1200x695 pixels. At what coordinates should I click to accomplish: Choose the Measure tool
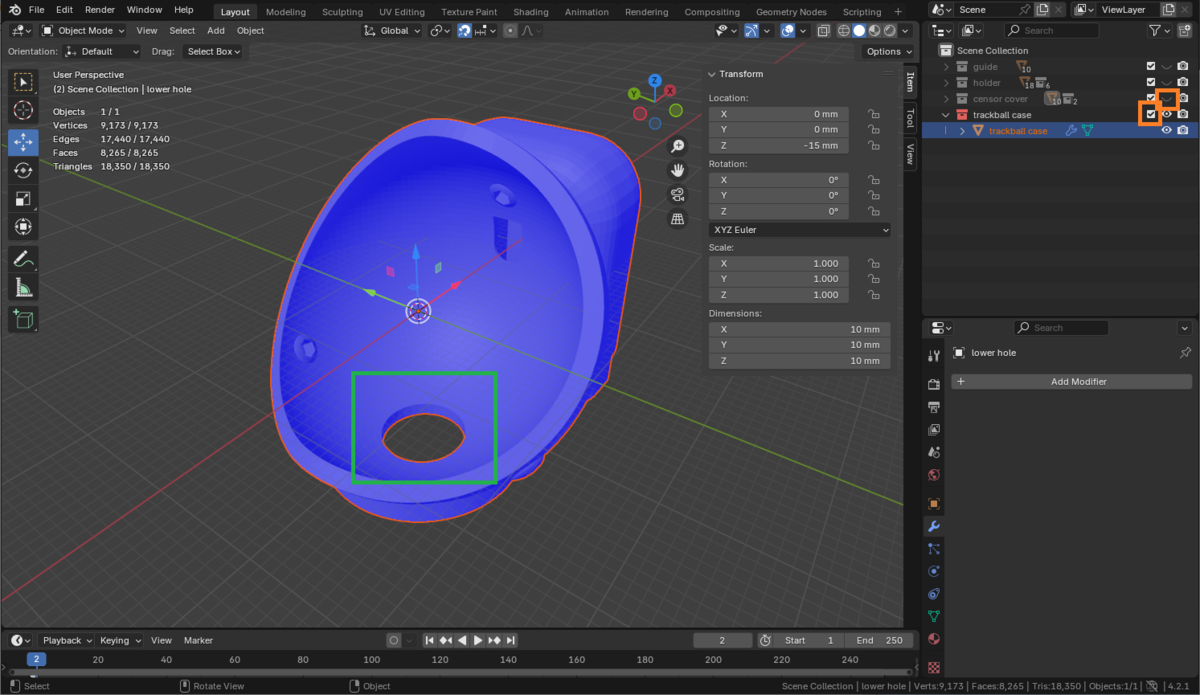click(23, 289)
